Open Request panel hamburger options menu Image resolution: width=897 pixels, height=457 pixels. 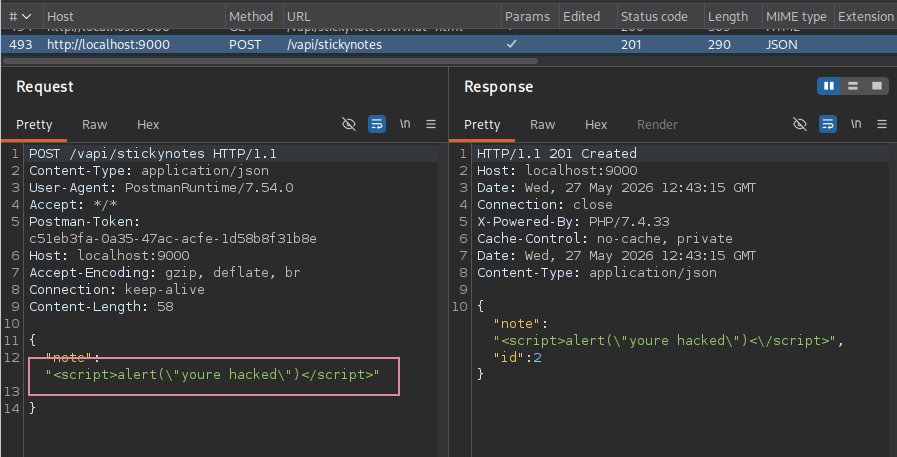click(x=431, y=124)
